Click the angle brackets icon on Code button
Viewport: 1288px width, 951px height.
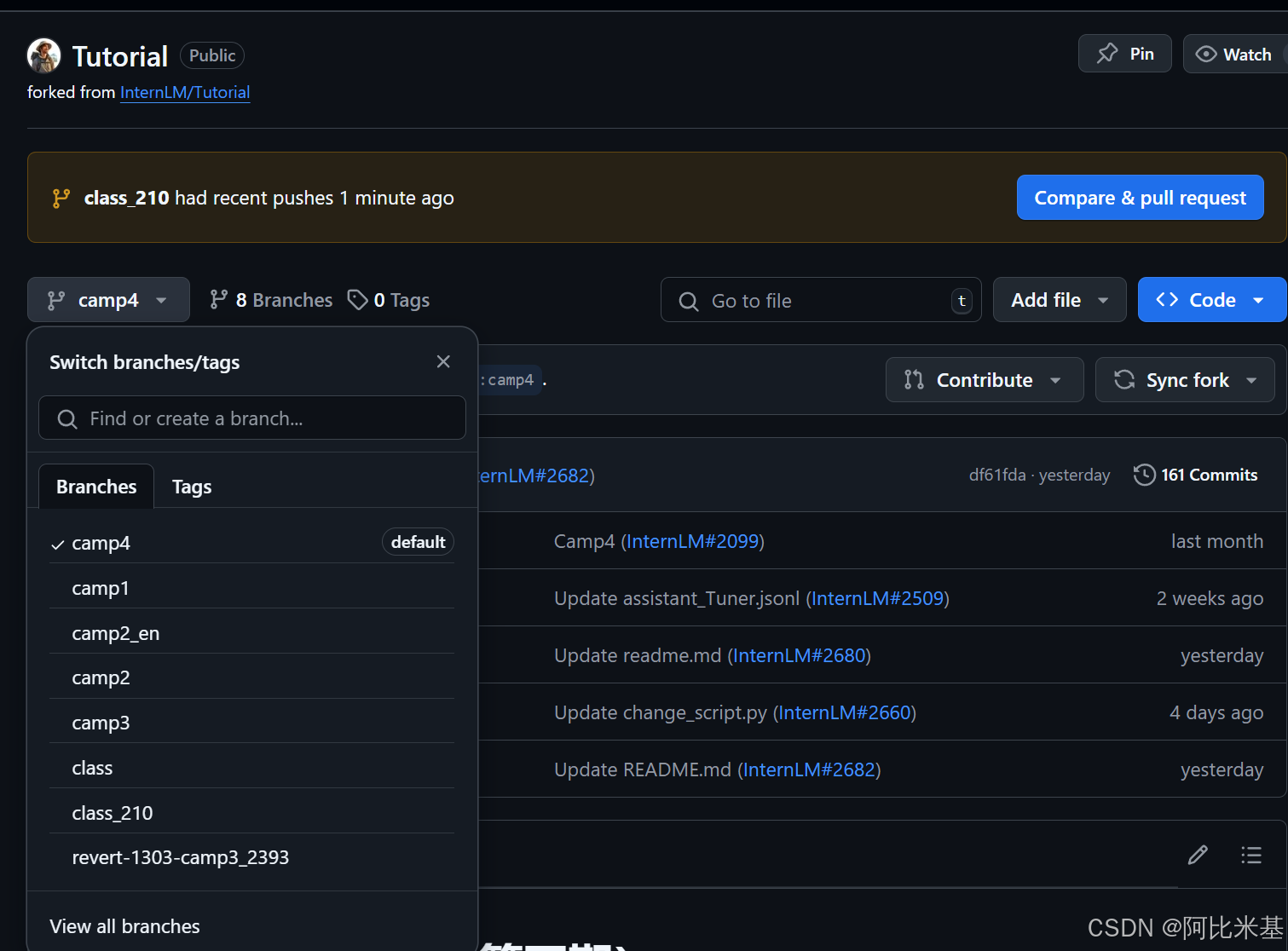pos(1167,299)
